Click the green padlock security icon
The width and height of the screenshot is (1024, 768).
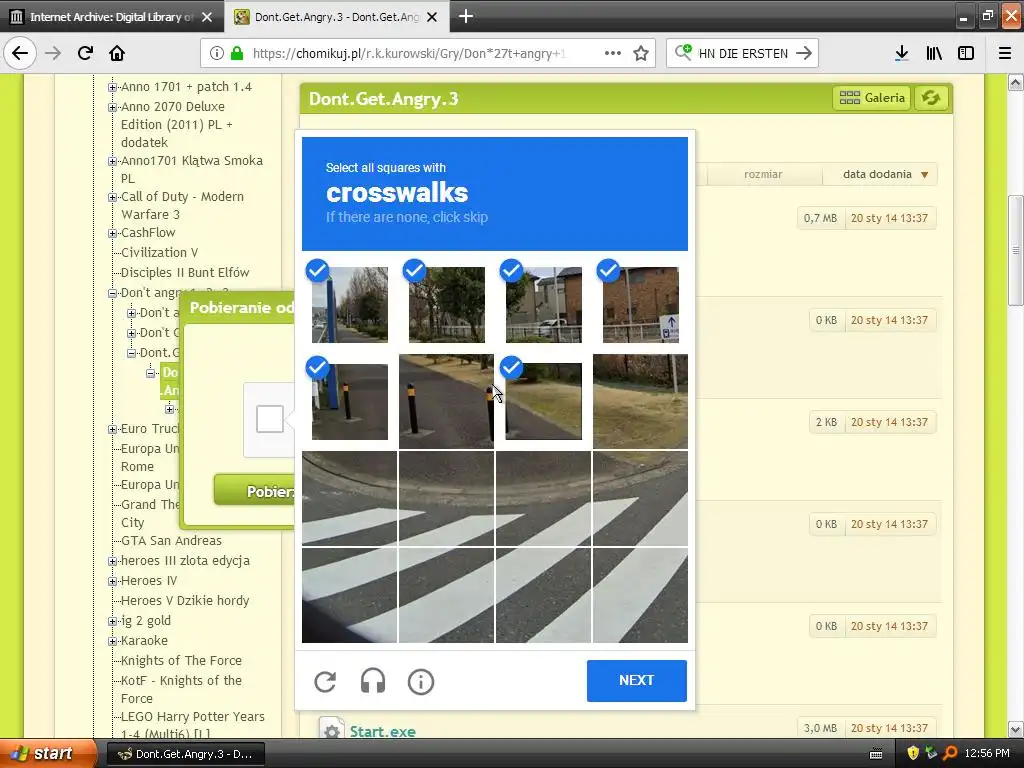coord(237,53)
